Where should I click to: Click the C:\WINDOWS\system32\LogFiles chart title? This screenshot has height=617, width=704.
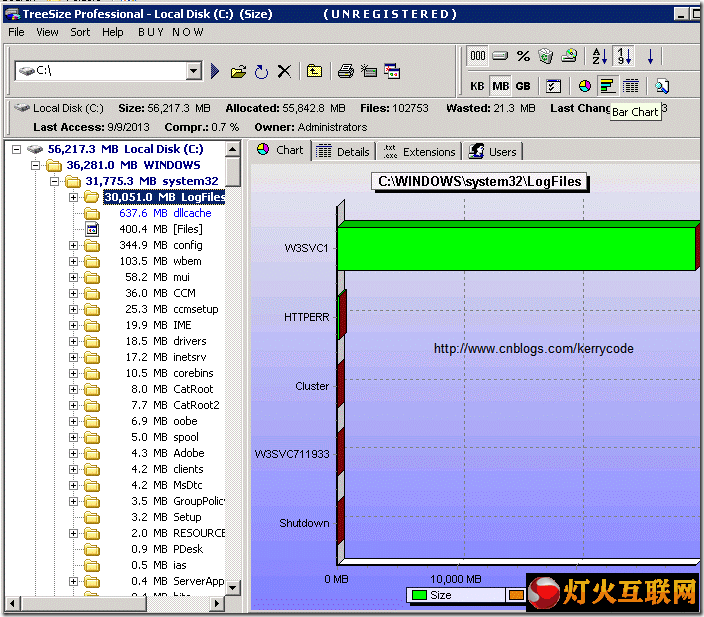(480, 181)
